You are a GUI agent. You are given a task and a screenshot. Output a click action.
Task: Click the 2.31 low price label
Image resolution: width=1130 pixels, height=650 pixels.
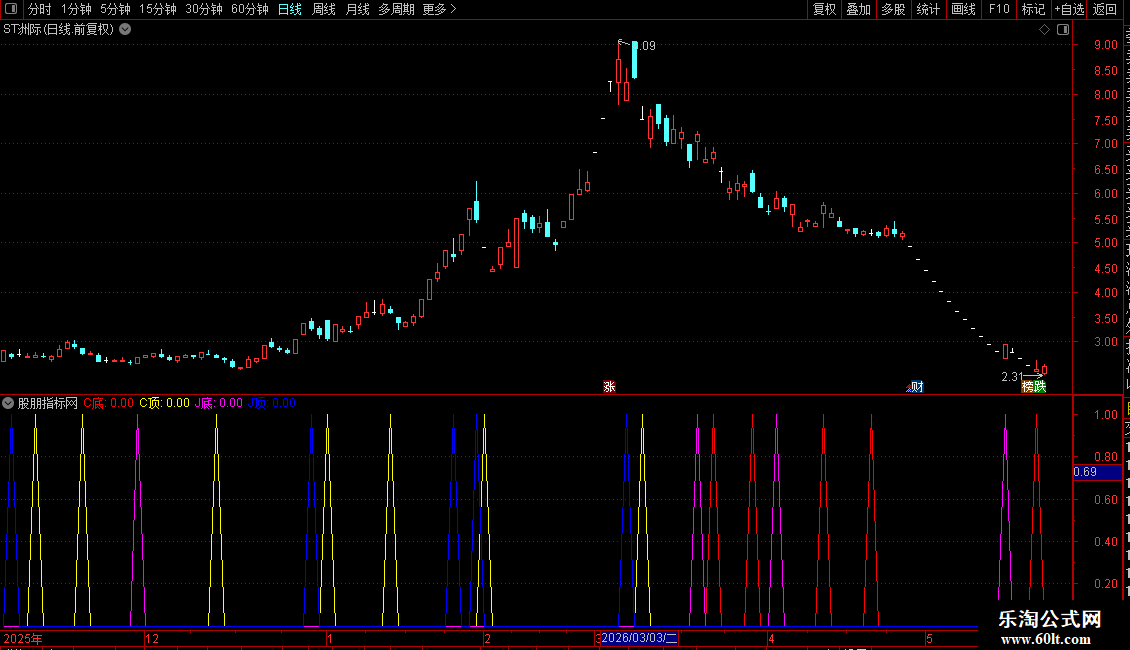pos(1012,377)
